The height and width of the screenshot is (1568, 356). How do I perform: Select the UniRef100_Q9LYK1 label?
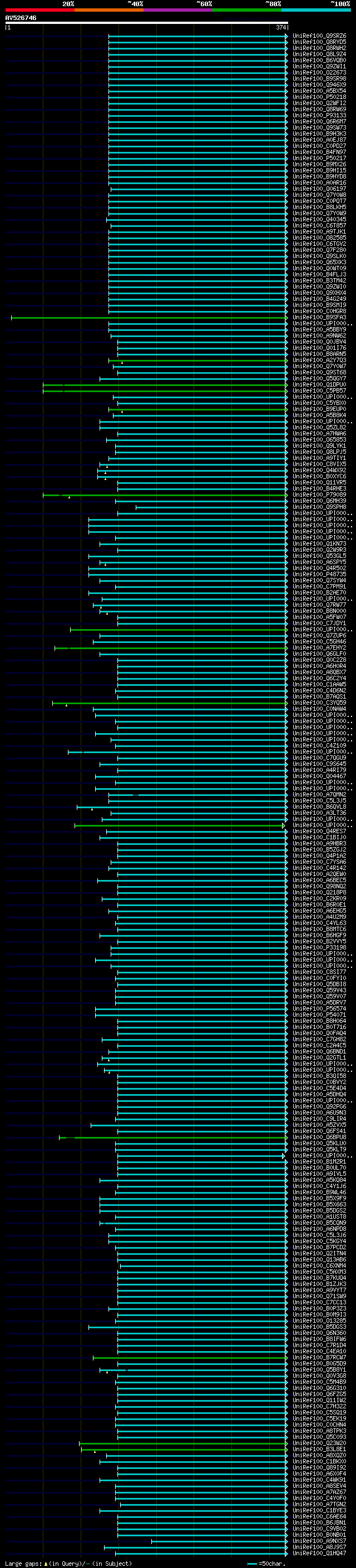(x=319, y=446)
